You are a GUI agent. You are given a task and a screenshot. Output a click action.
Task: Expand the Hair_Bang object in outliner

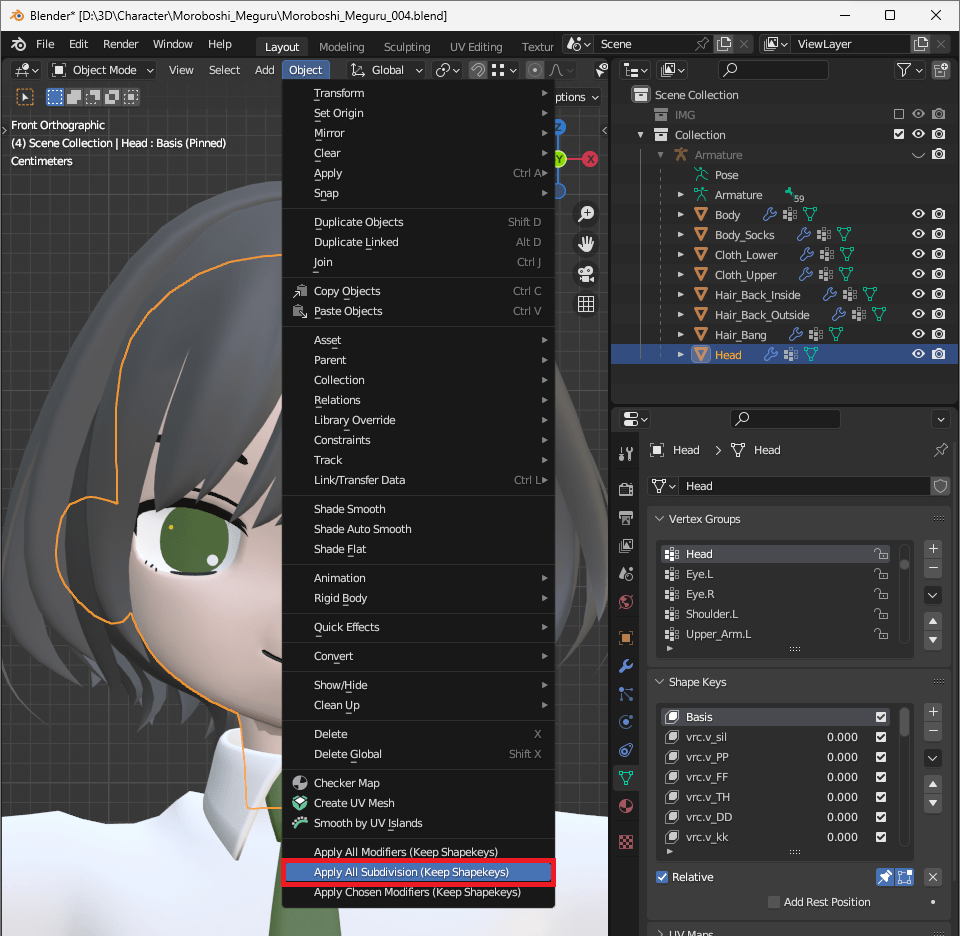coord(681,335)
